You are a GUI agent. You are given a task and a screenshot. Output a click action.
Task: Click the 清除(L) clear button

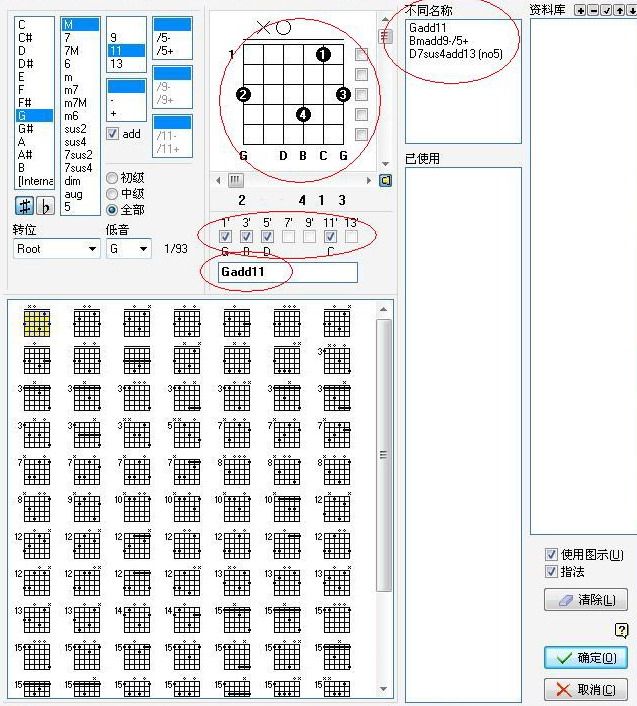(586, 600)
